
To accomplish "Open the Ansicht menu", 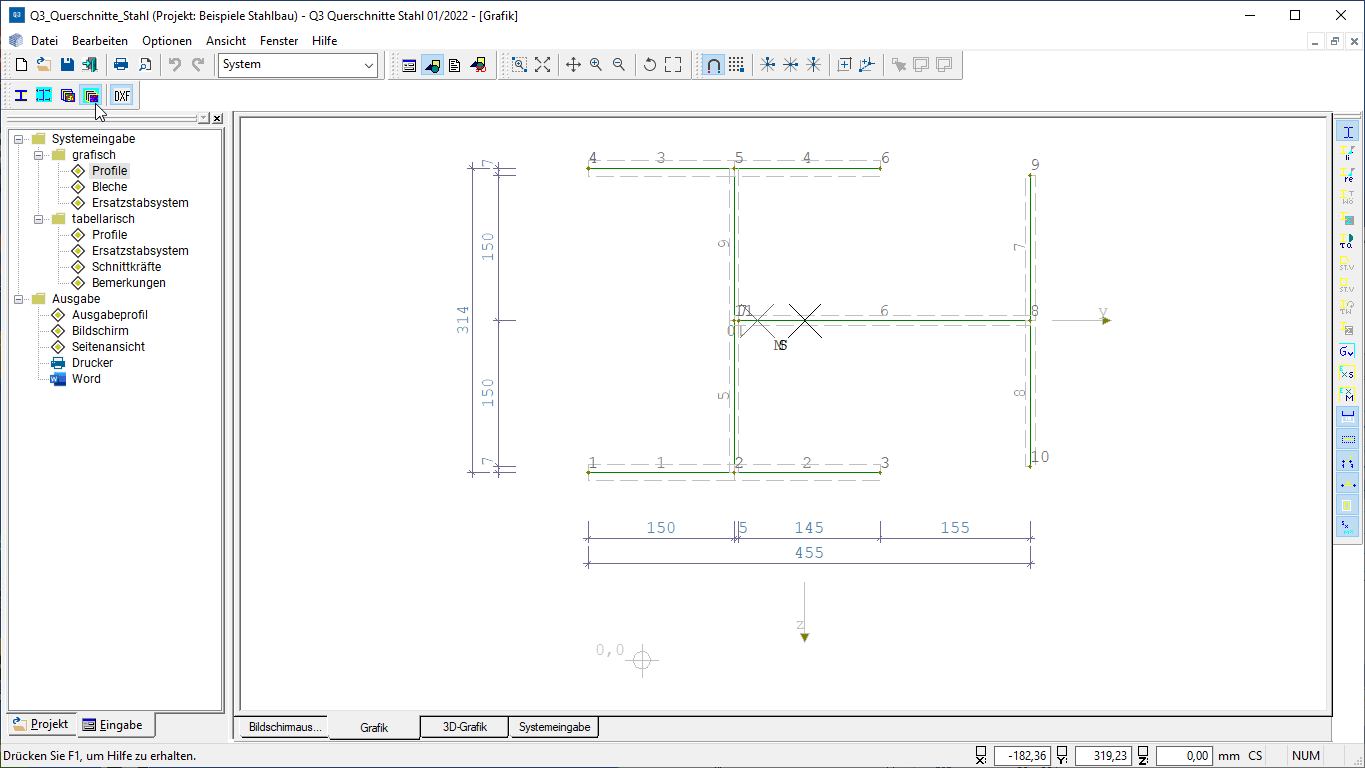I will [226, 41].
